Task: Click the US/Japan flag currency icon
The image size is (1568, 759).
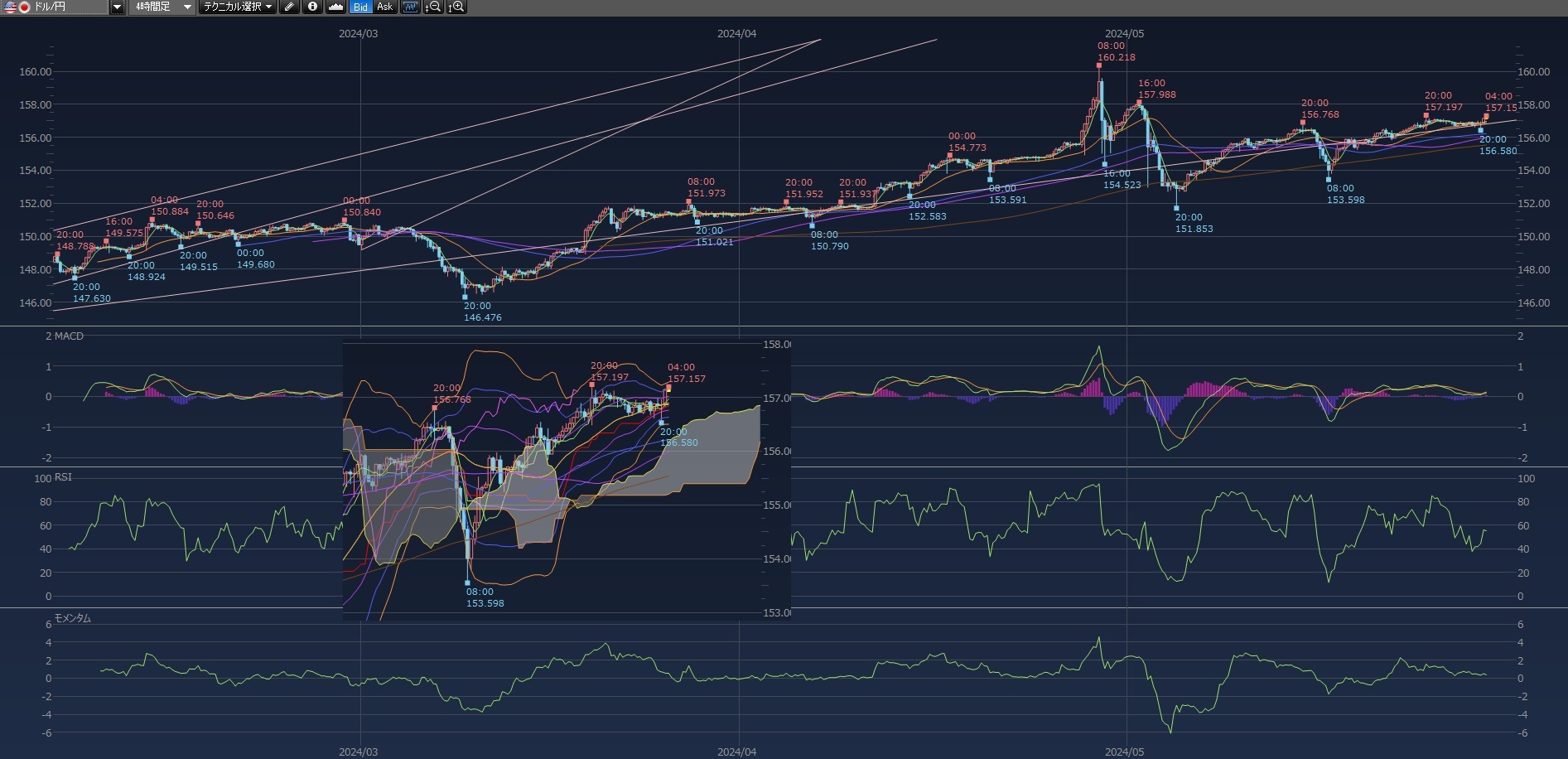Action: [17, 7]
